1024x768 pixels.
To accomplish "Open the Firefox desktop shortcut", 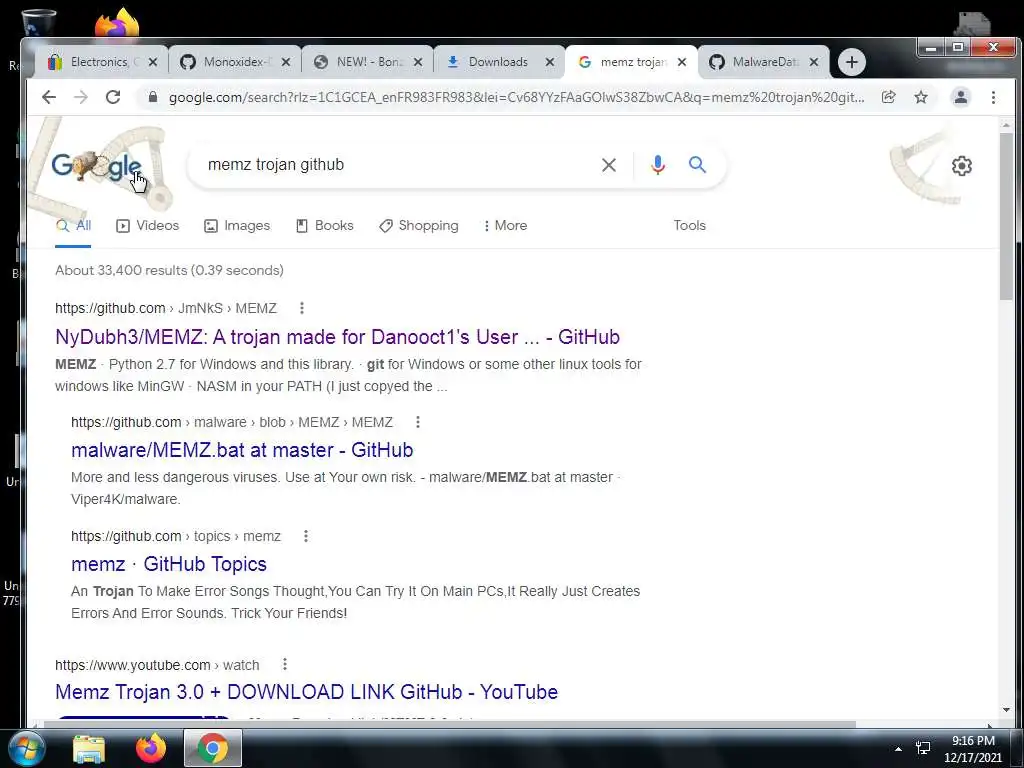I will pos(118,22).
